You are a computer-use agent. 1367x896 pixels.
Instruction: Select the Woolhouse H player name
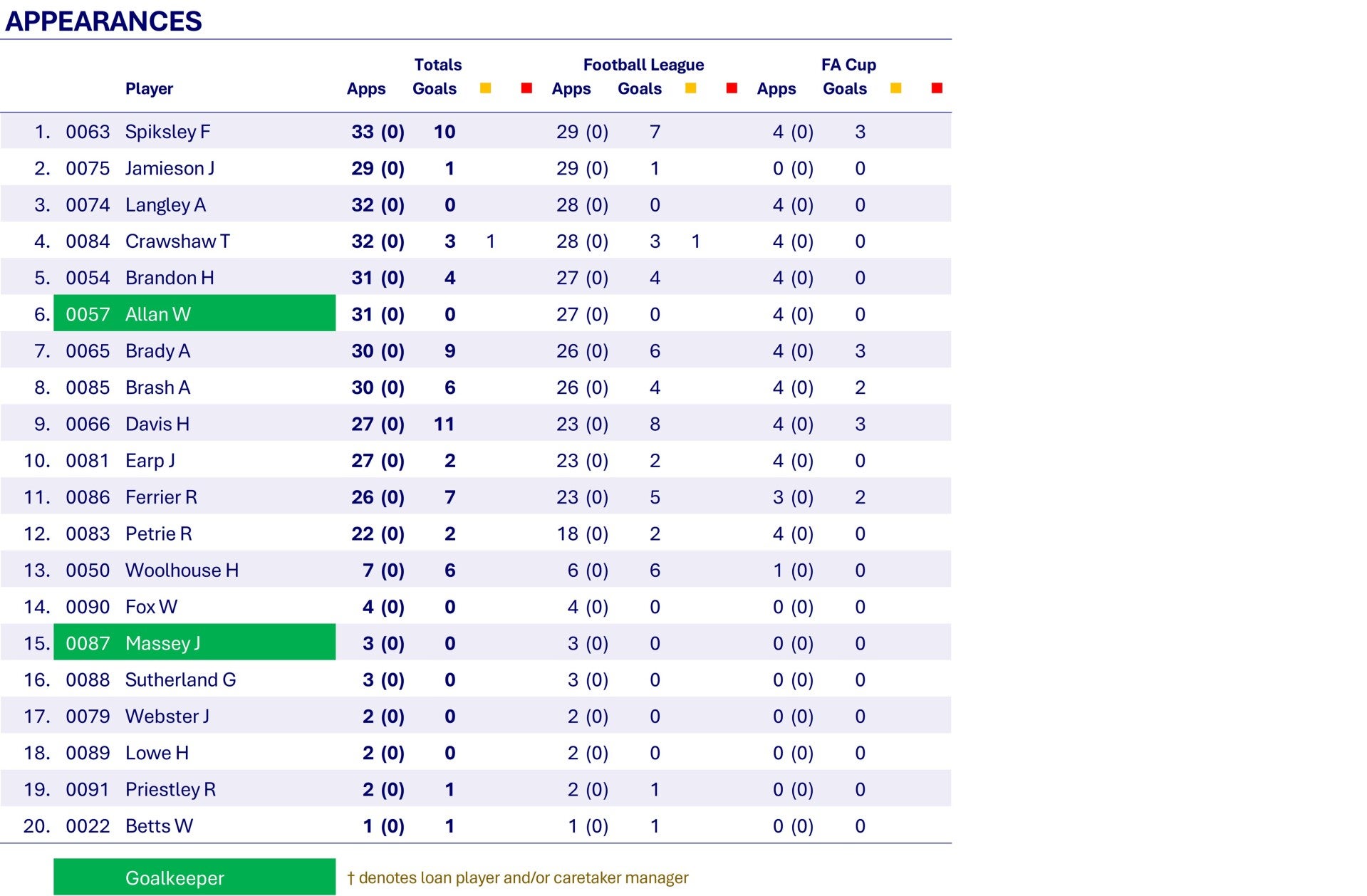click(x=182, y=571)
